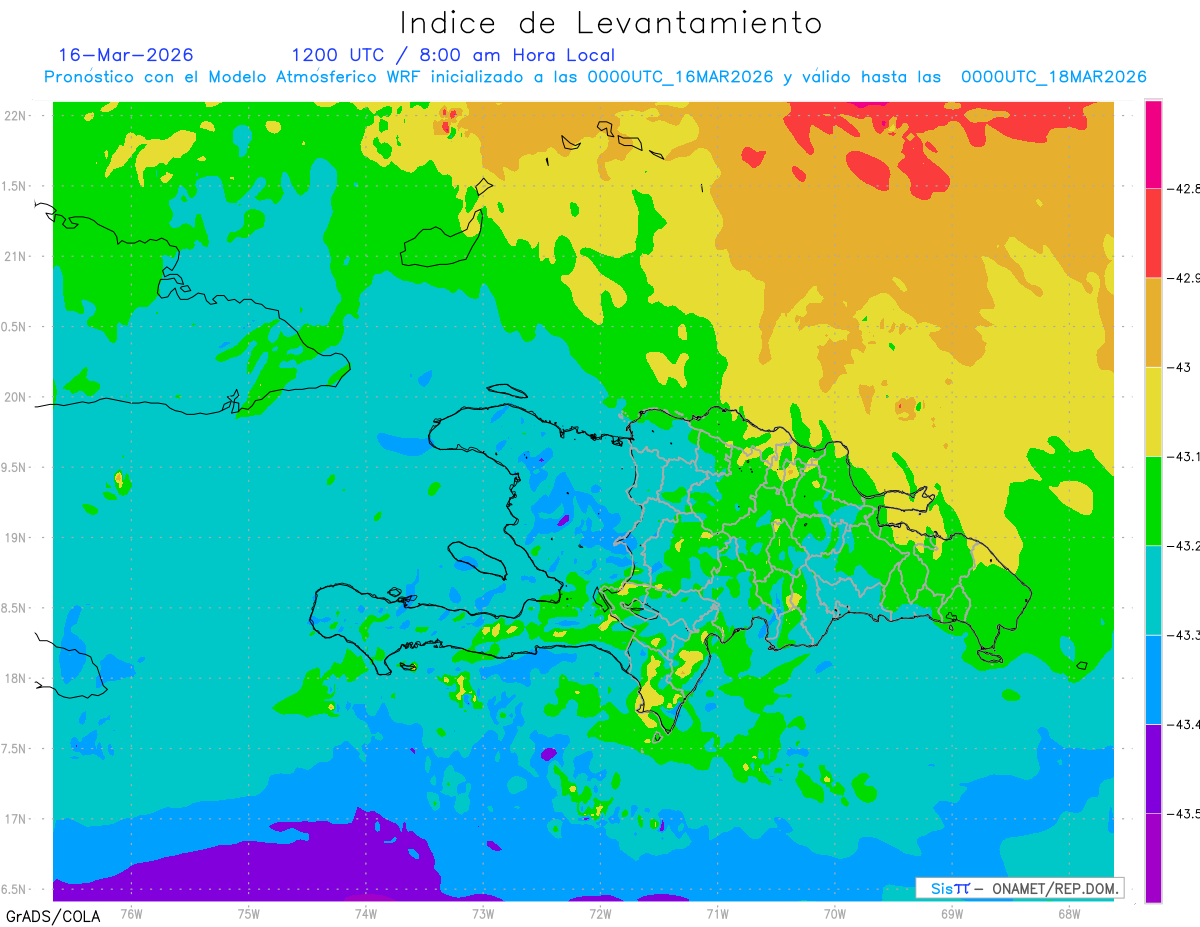Click the '21N' latitude label
The width and height of the screenshot is (1200, 927).
point(15,256)
